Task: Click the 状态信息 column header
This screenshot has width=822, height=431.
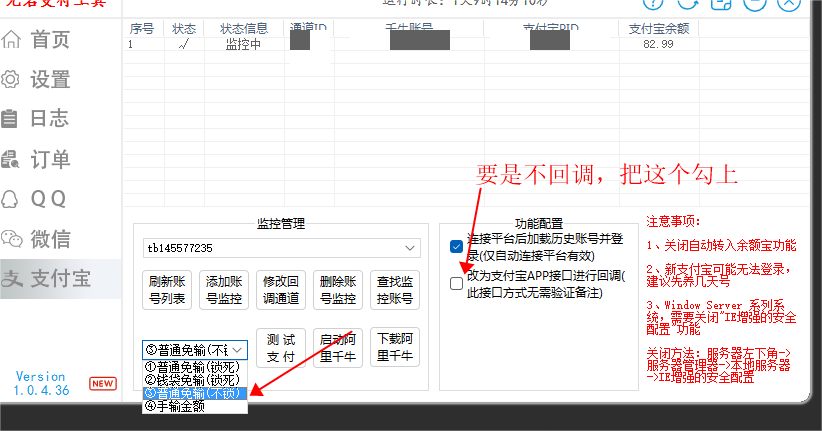Action: 244,28
